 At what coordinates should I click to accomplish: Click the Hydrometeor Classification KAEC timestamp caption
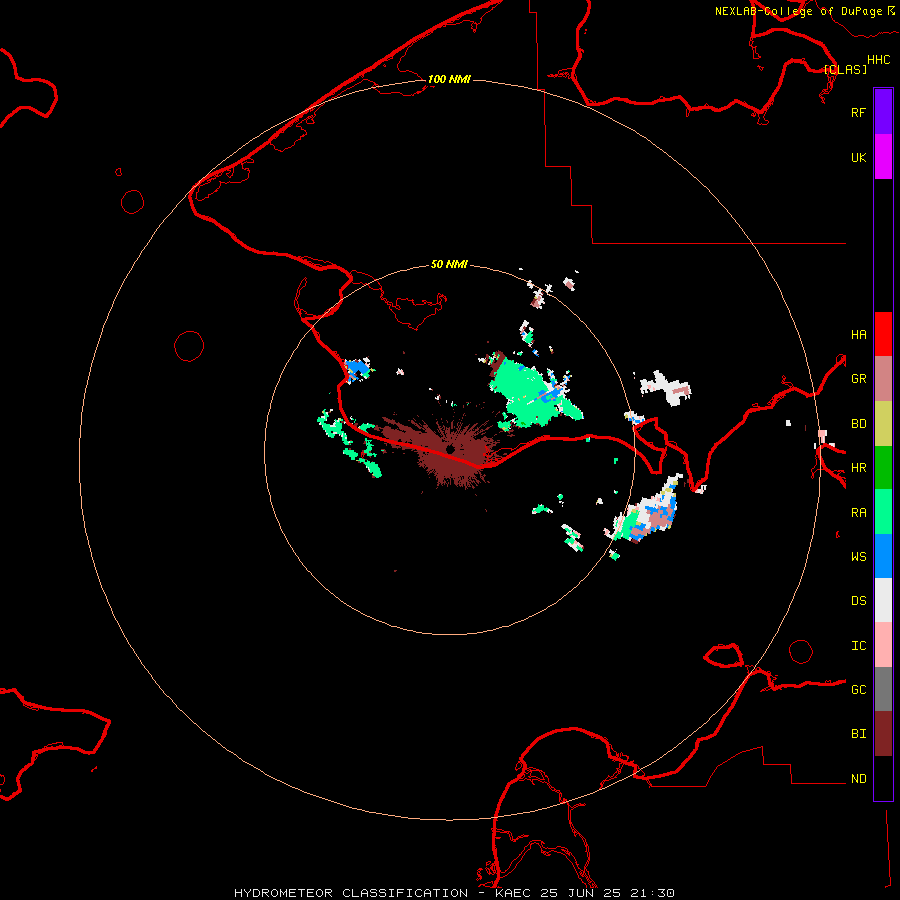(x=454, y=893)
